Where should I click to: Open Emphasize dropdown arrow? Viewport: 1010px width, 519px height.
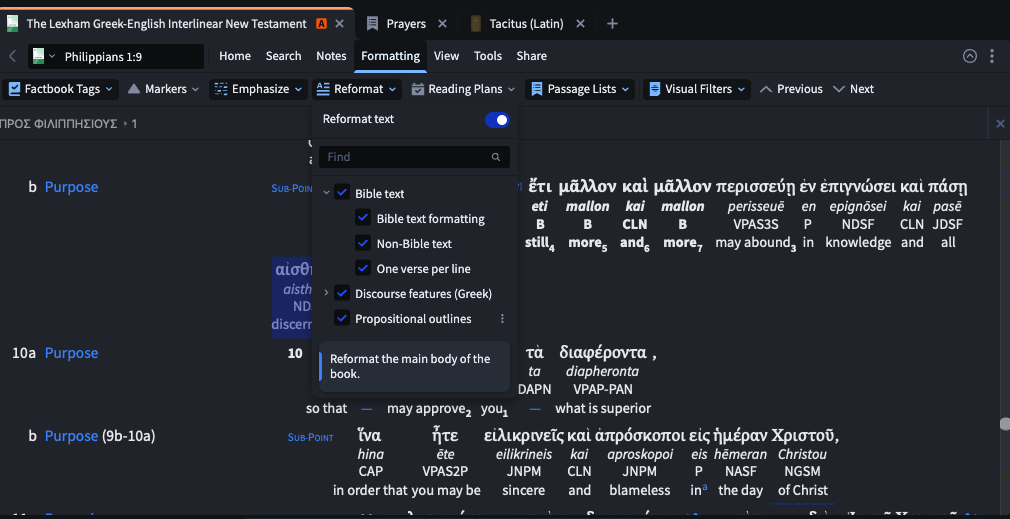pos(298,89)
